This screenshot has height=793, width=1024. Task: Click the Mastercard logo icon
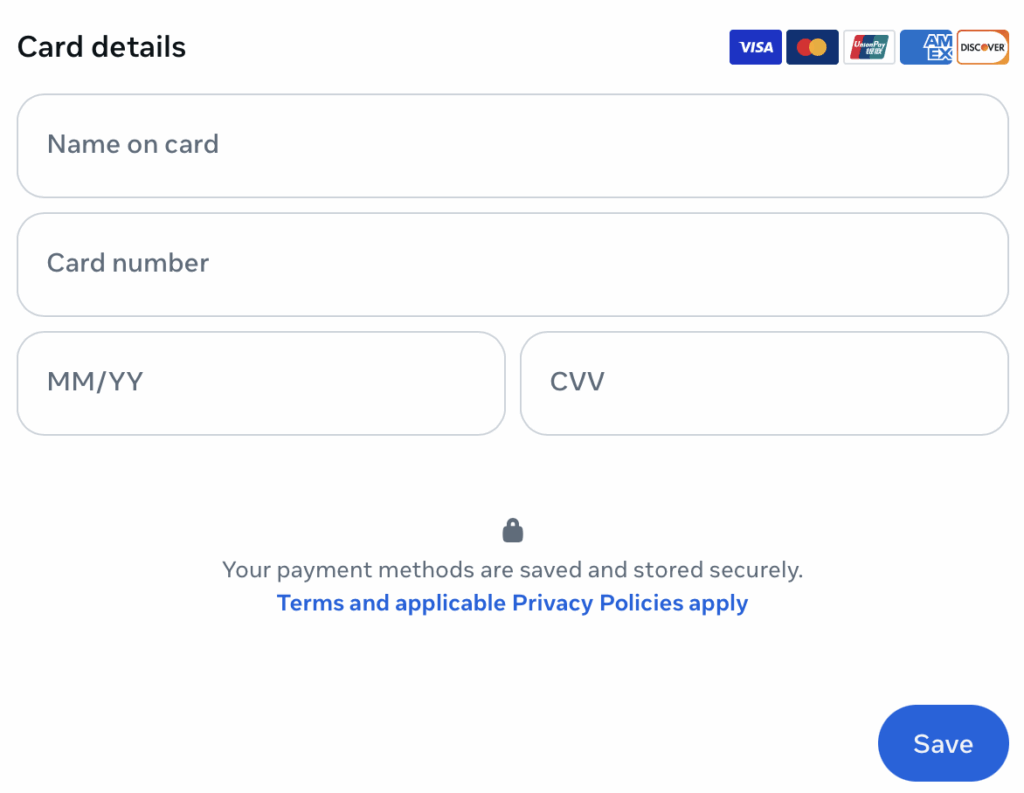click(x=812, y=47)
